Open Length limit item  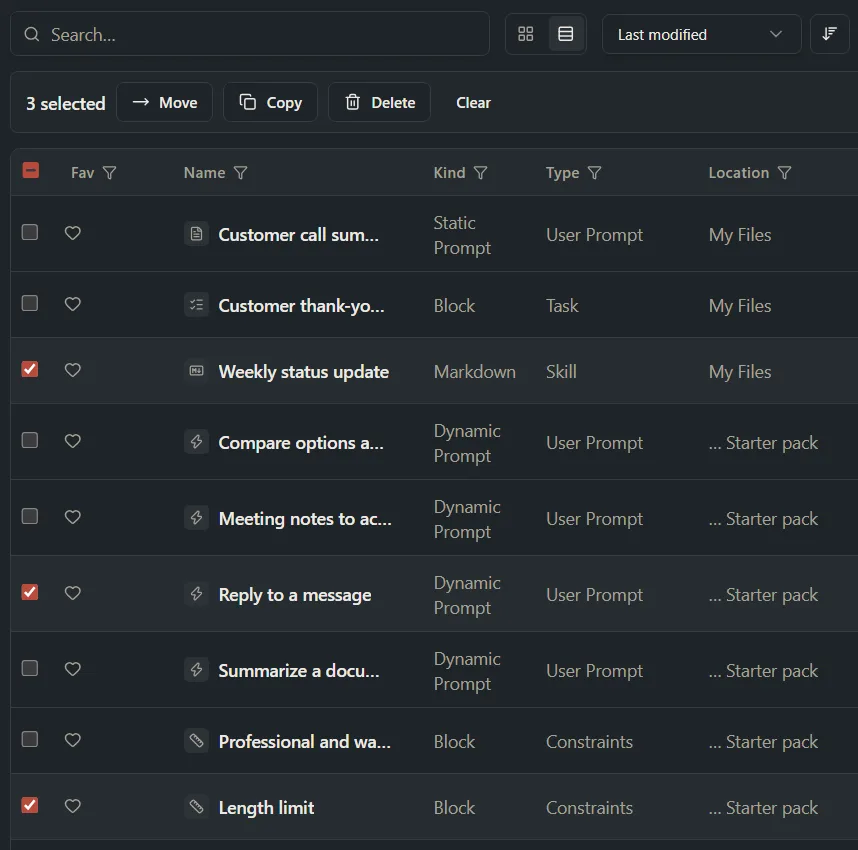click(266, 808)
